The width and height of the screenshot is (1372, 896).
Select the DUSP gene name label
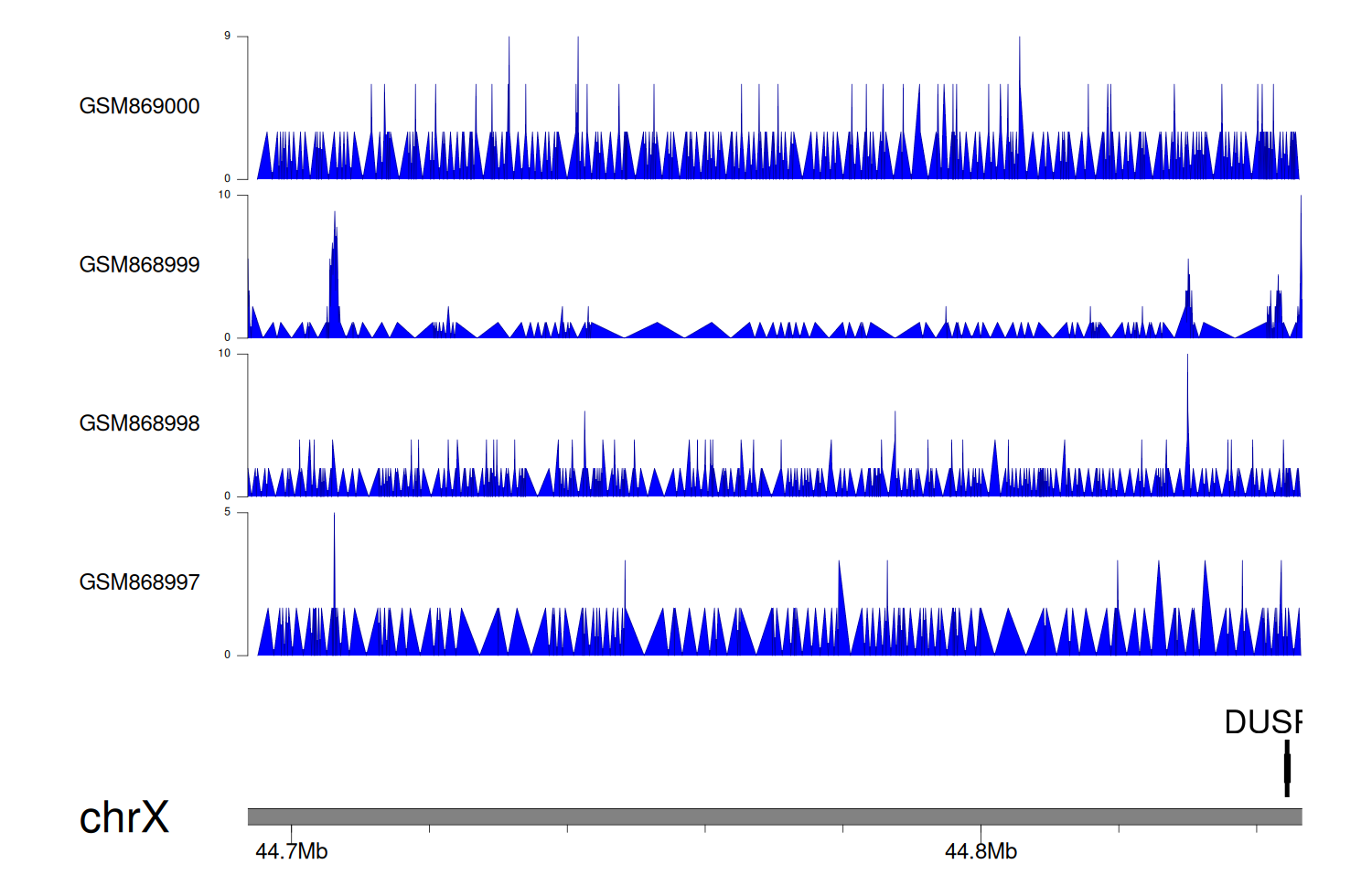click(1262, 722)
